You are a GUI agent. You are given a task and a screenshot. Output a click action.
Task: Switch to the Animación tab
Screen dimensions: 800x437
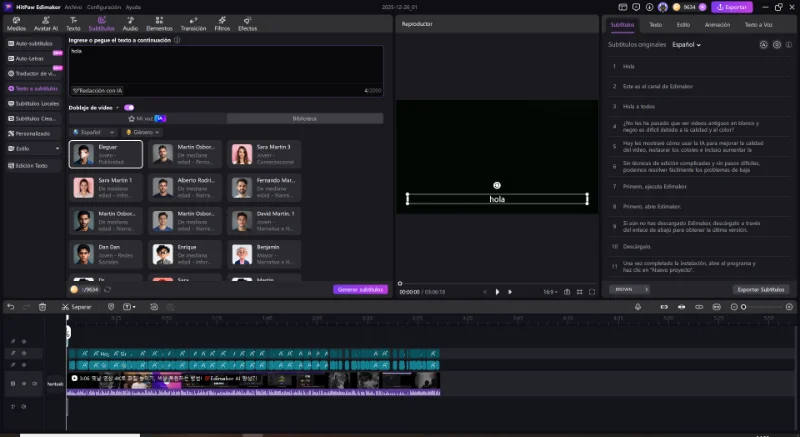[x=717, y=23]
